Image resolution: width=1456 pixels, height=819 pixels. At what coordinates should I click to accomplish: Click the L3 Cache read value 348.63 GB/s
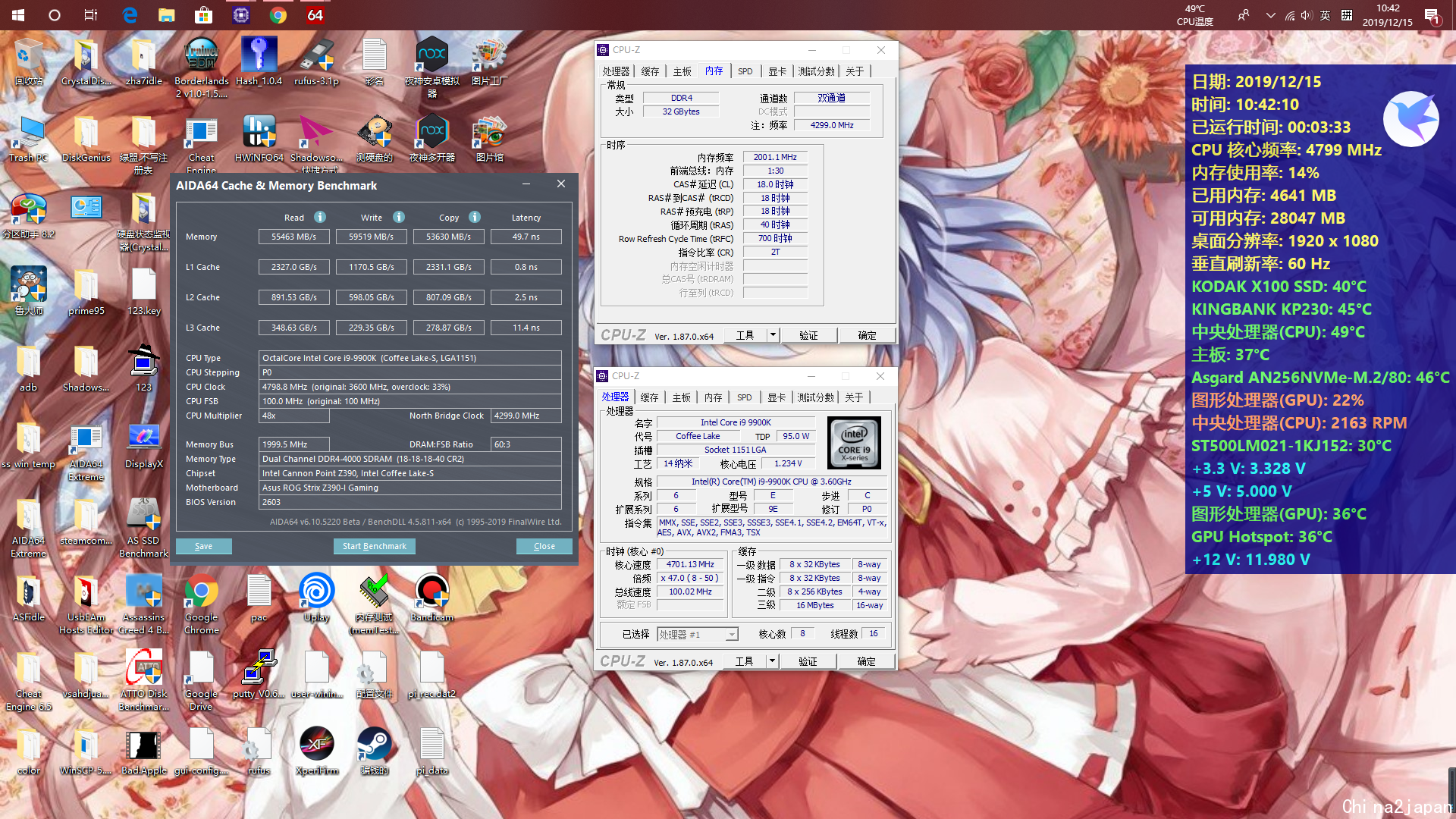293,328
